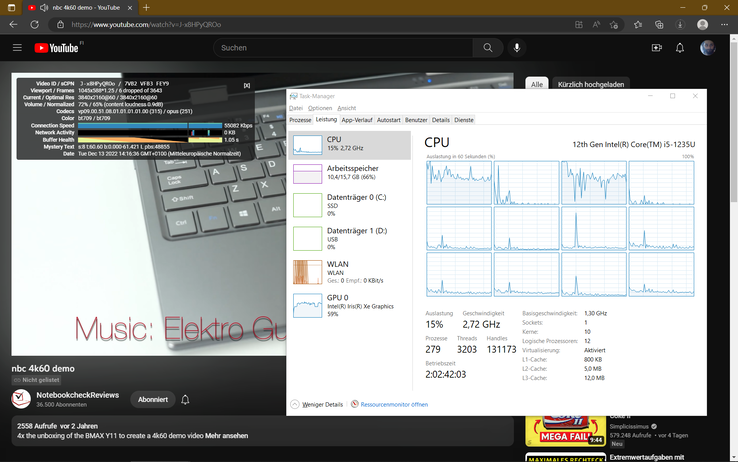Viewport: 738px width, 462px height.
Task: Click the Suchen search input field
Action: tap(344, 48)
